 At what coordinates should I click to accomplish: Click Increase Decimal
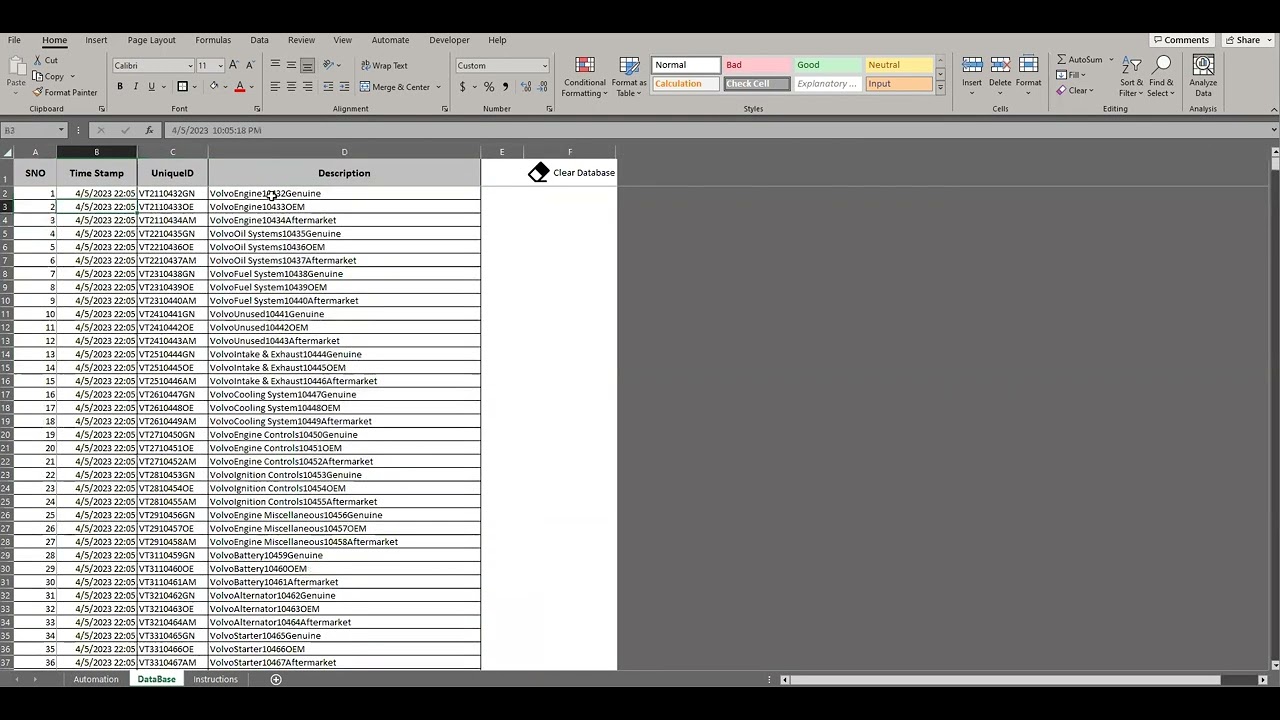click(526, 87)
